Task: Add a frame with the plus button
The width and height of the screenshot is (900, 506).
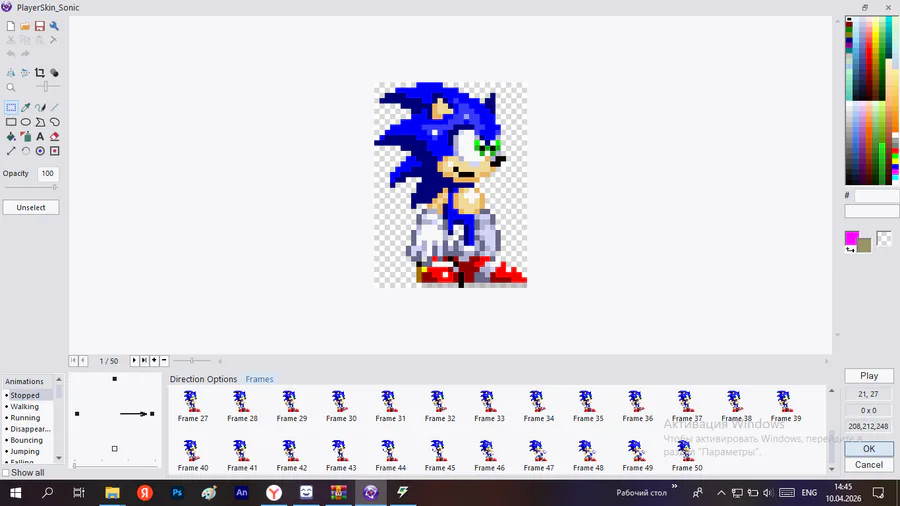Action: coord(154,360)
